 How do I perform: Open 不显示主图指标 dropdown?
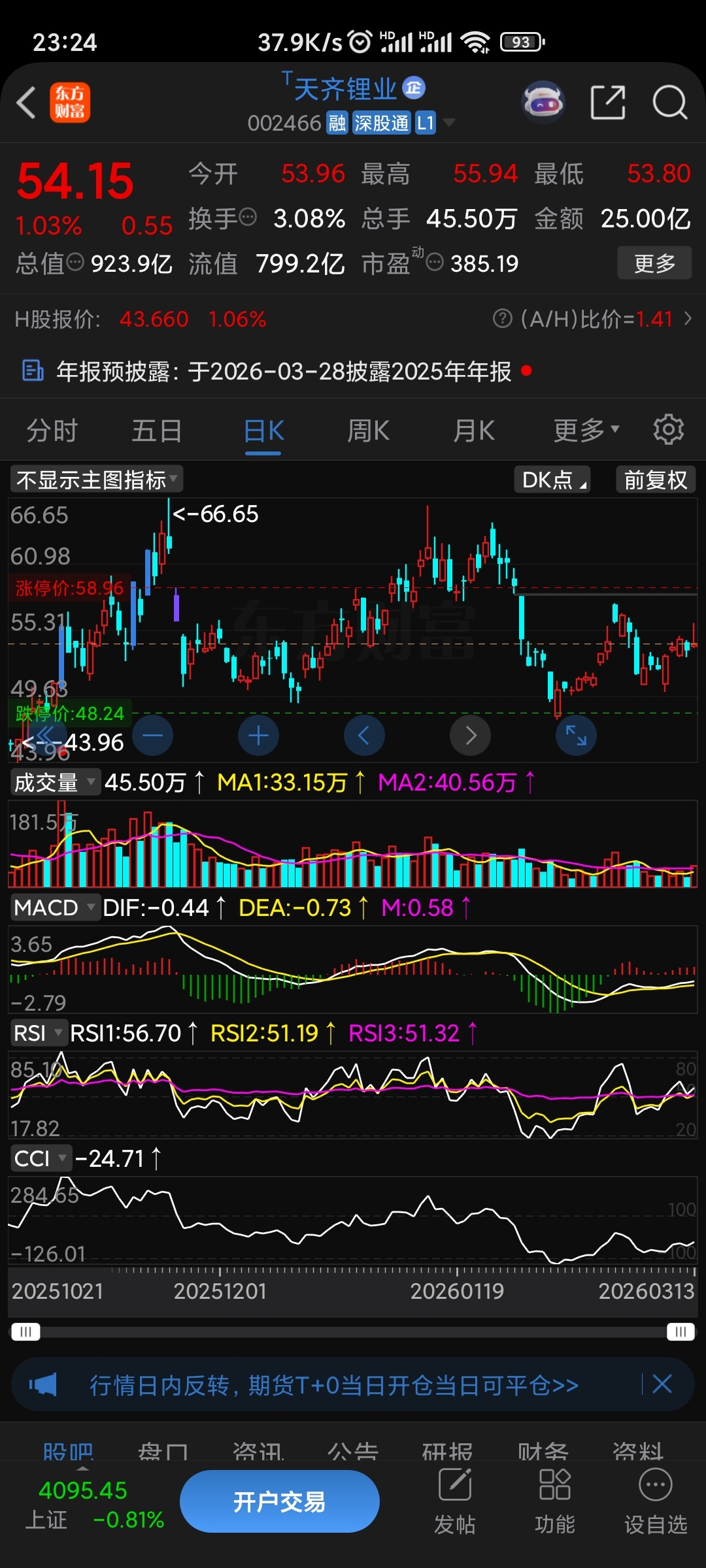pyautogui.click(x=96, y=480)
